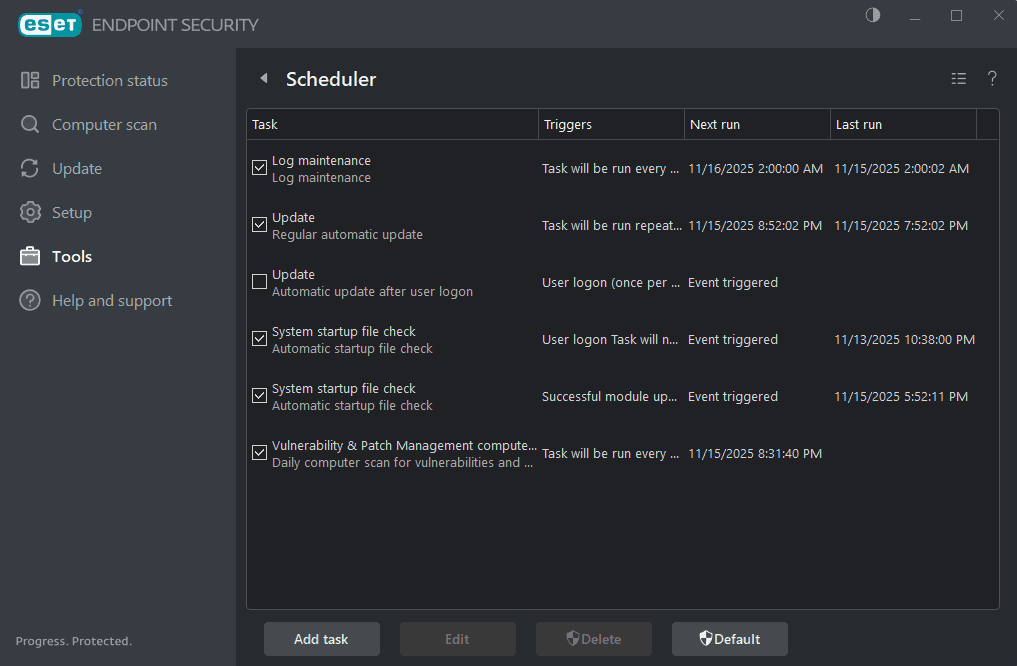Toggle checkbox for User logon startup file check
Image resolution: width=1017 pixels, height=666 pixels.
[259, 339]
